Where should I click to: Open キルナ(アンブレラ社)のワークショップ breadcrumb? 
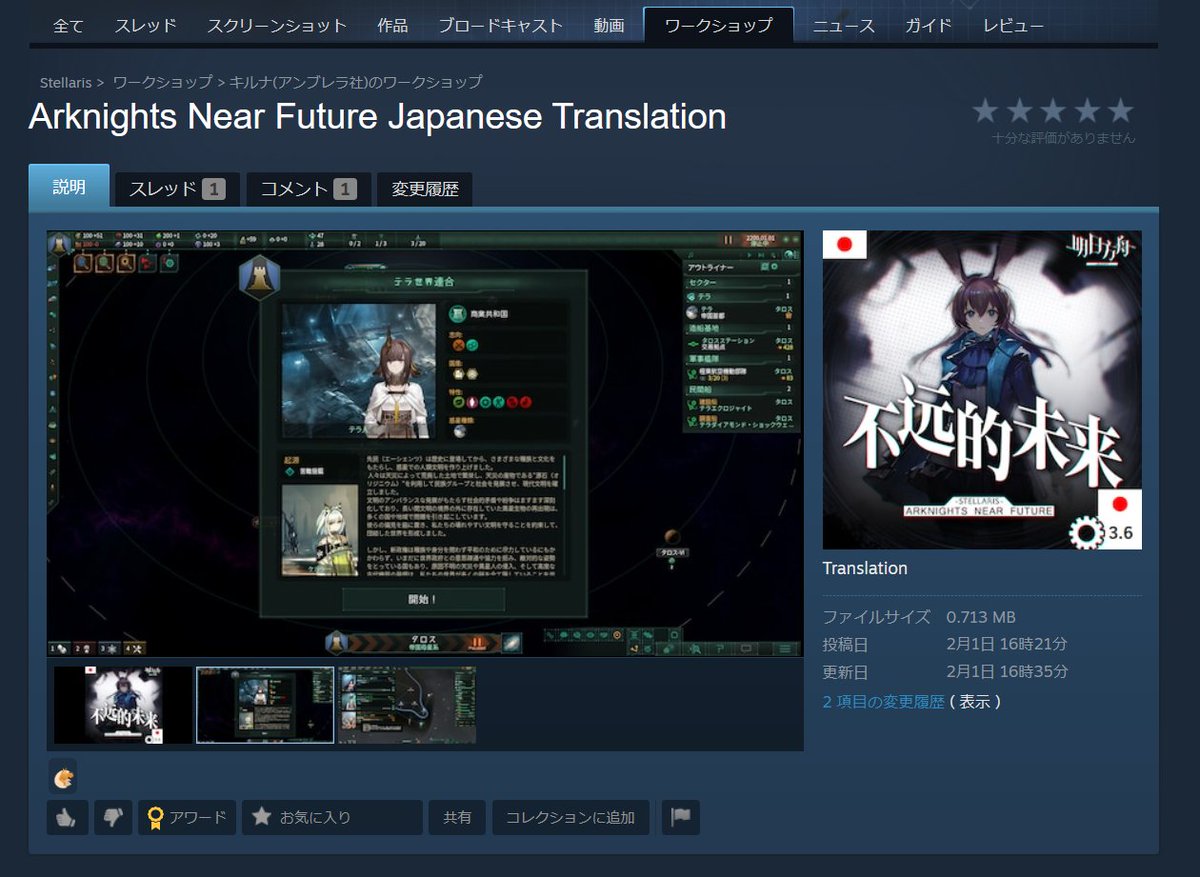pyautogui.click(x=356, y=82)
